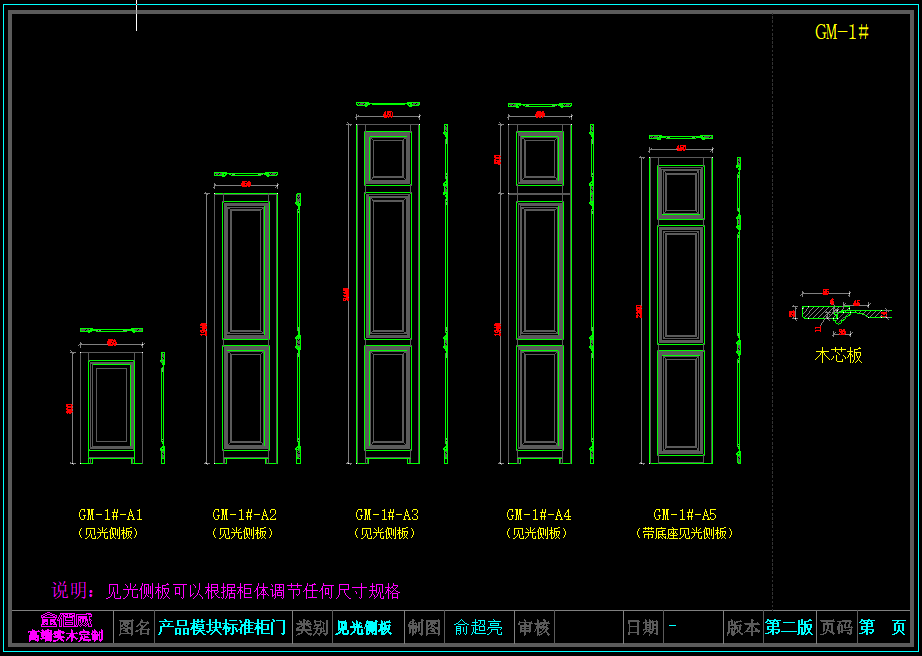Click the 木芯板 label text
This screenshot has width=922, height=656.
[838, 355]
